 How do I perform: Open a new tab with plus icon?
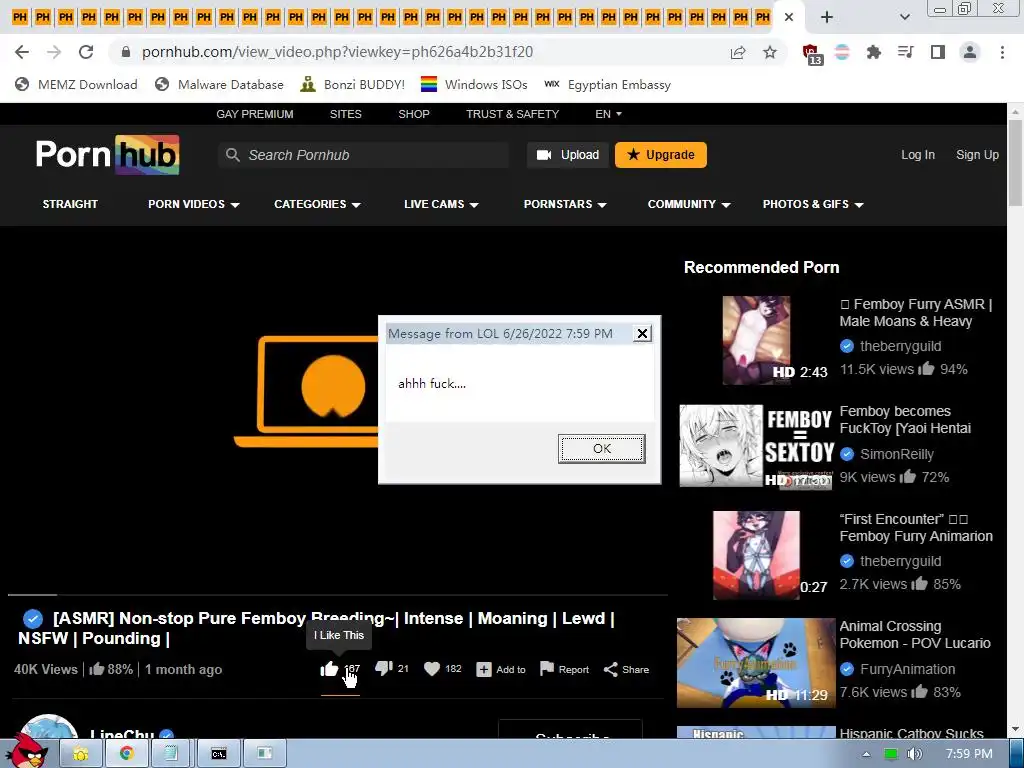click(827, 17)
